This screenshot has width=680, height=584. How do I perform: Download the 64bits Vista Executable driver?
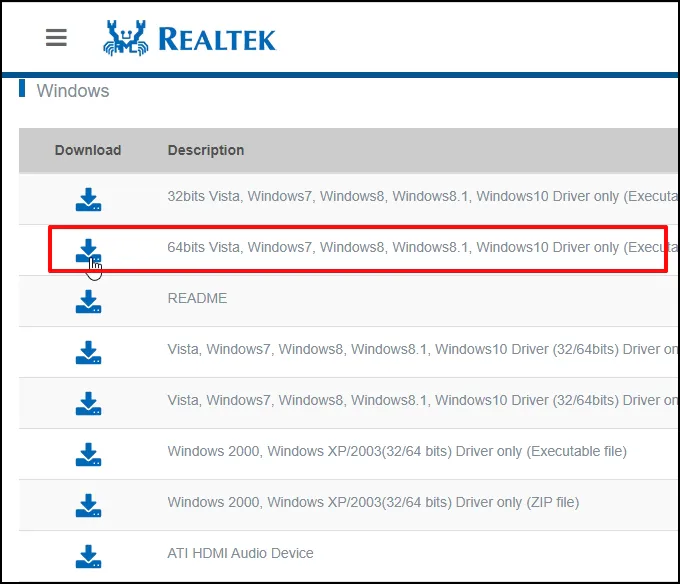(88, 251)
